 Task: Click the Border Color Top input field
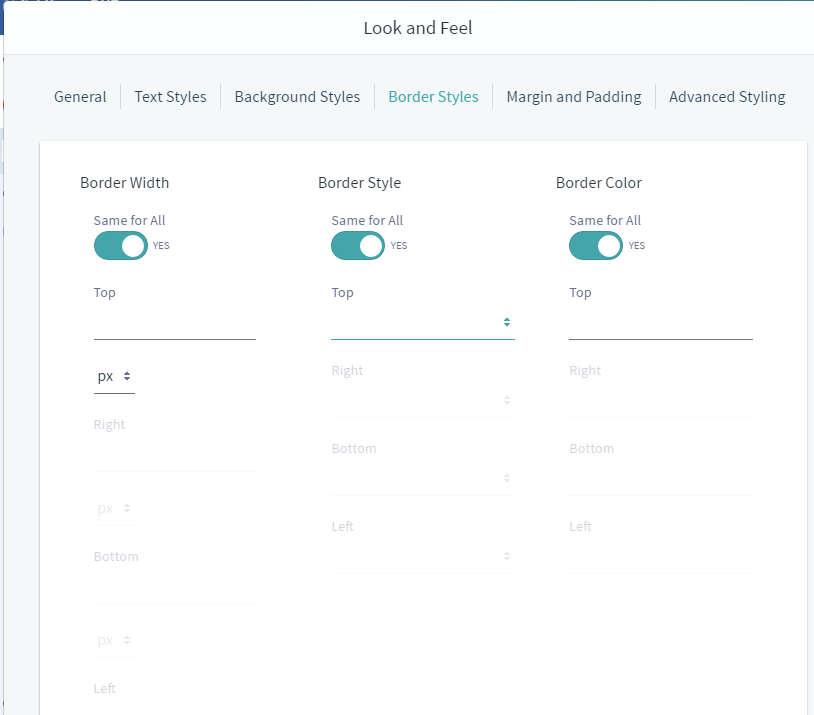[x=660, y=322]
